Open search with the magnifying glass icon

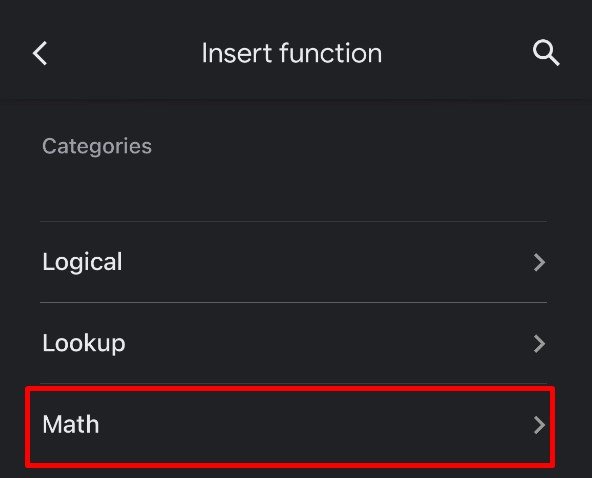tap(546, 53)
